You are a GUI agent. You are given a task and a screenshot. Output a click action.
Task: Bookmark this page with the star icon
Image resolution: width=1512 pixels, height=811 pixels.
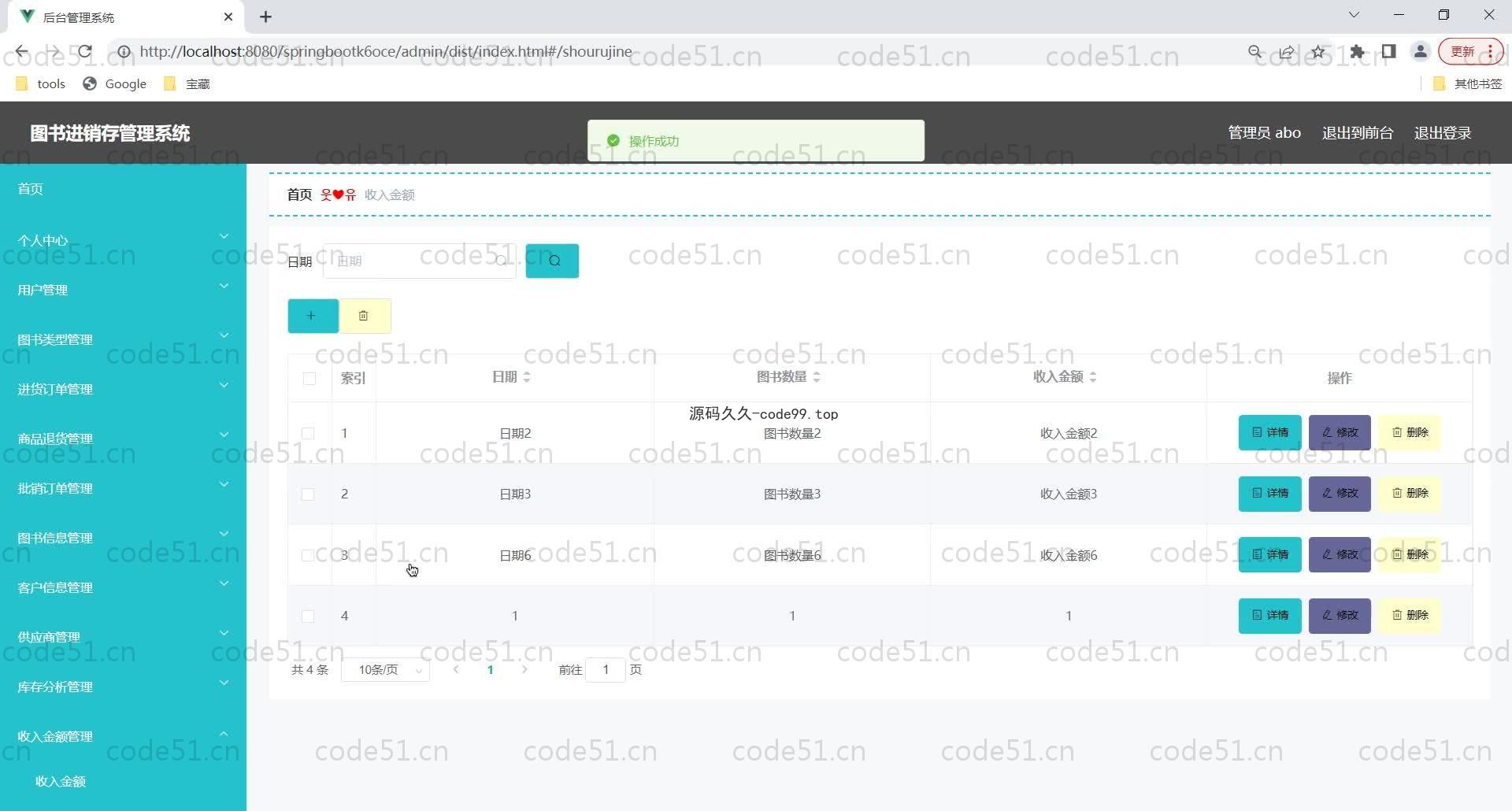(1318, 52)
